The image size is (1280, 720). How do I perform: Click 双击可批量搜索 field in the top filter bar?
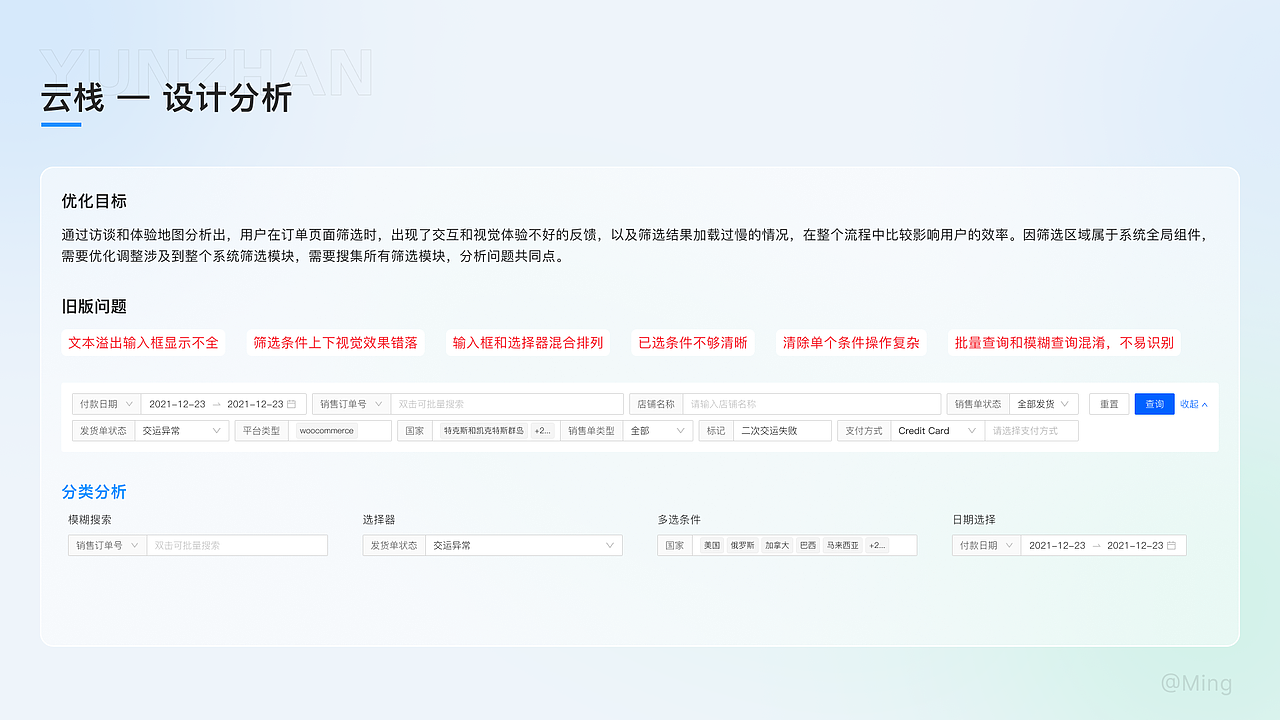[507, 404]
